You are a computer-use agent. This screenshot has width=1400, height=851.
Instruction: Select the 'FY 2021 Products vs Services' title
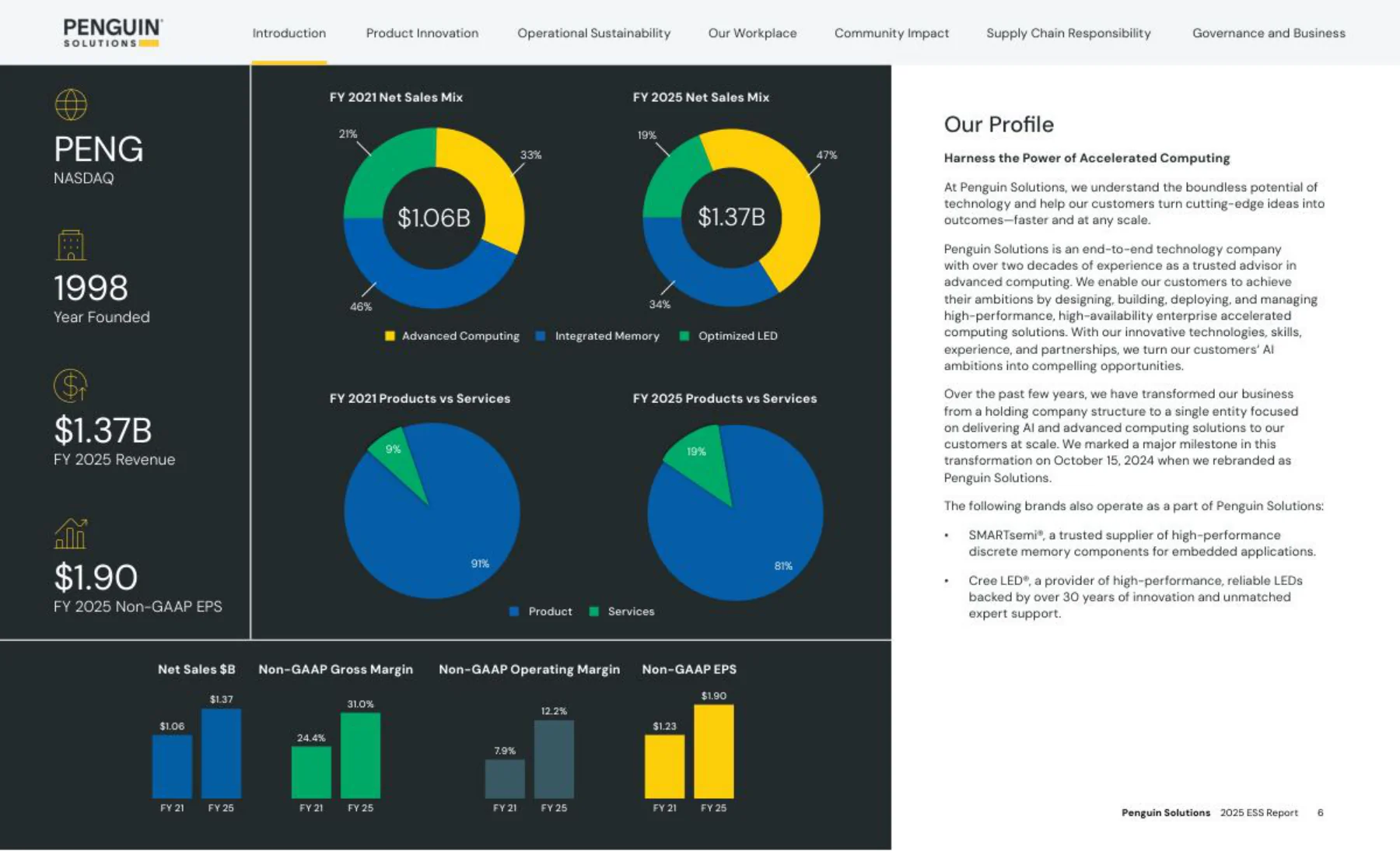tap(420, 398)
